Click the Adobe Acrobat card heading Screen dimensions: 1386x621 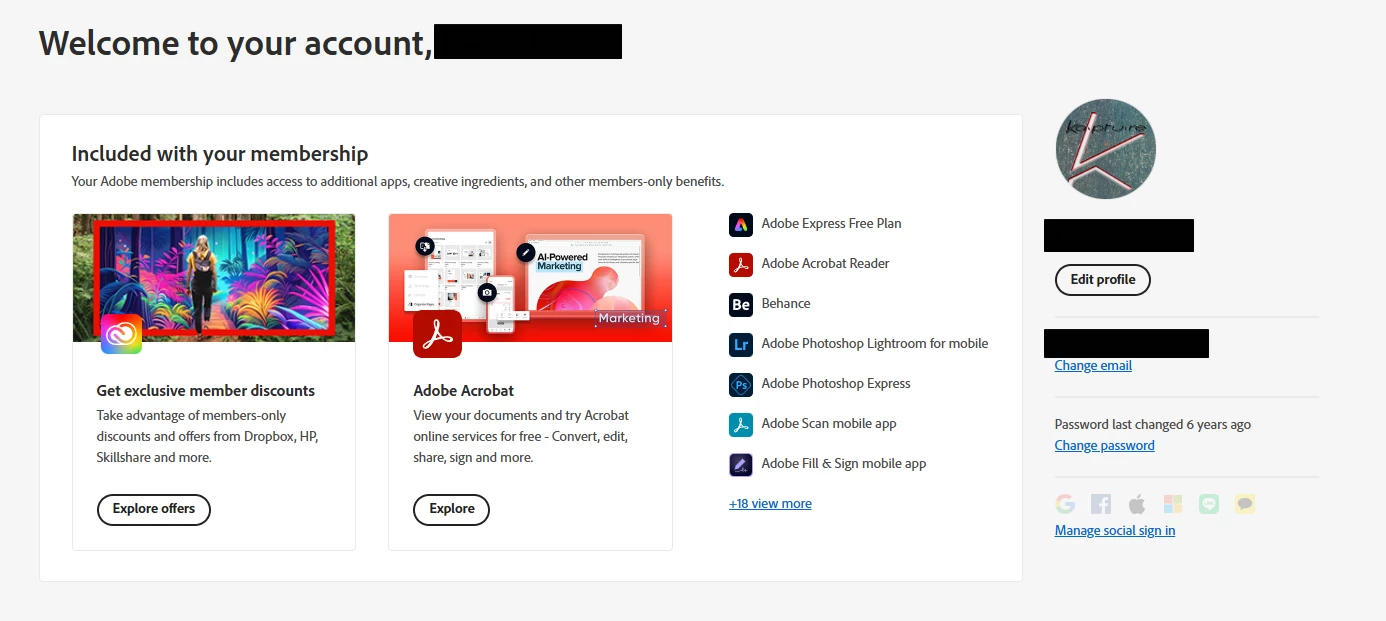pyautogui.click(x=464, y=391)
